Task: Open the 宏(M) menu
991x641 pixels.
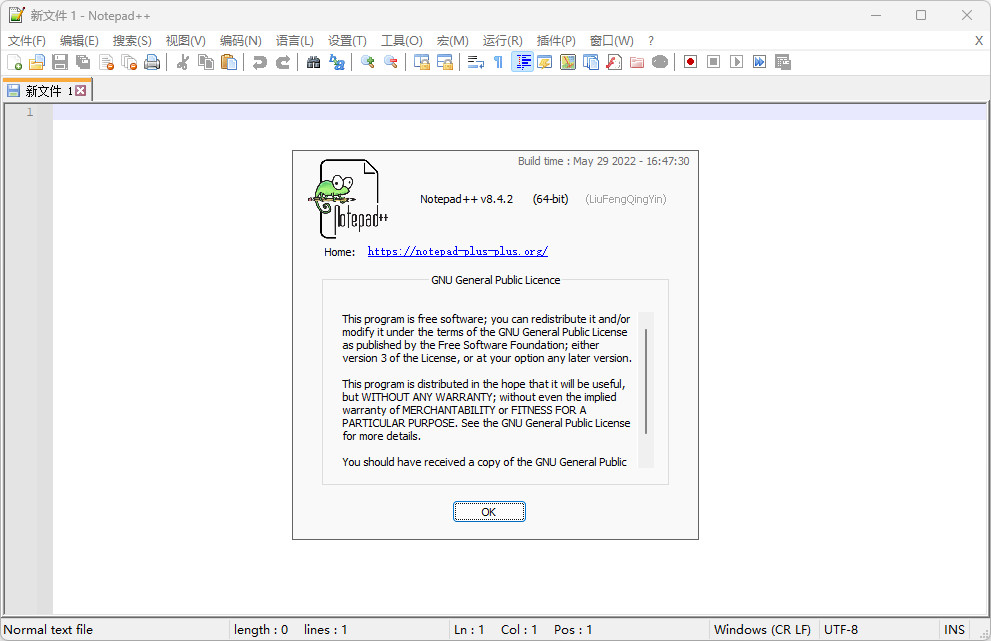Action: pos(452,40)
